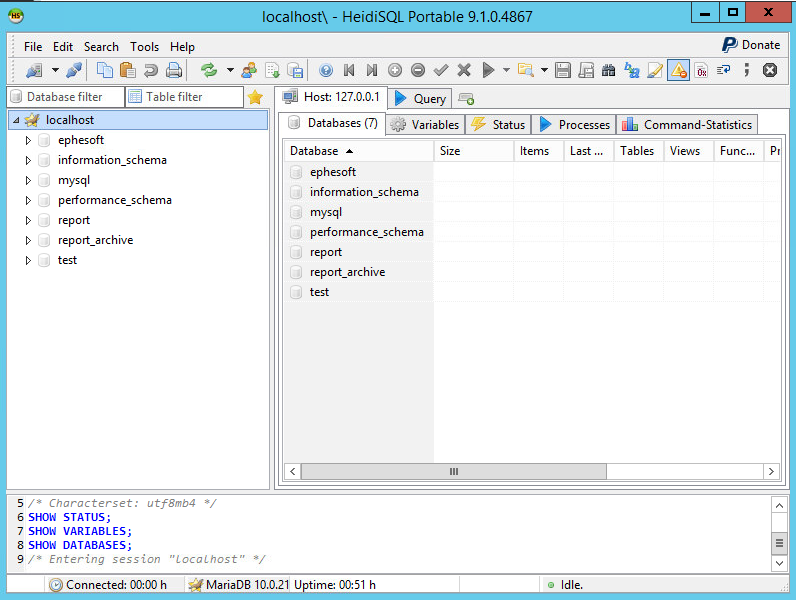Click the Copy toolbar icon
Screen dimensions: 796x600
click(x=105, y=70)
